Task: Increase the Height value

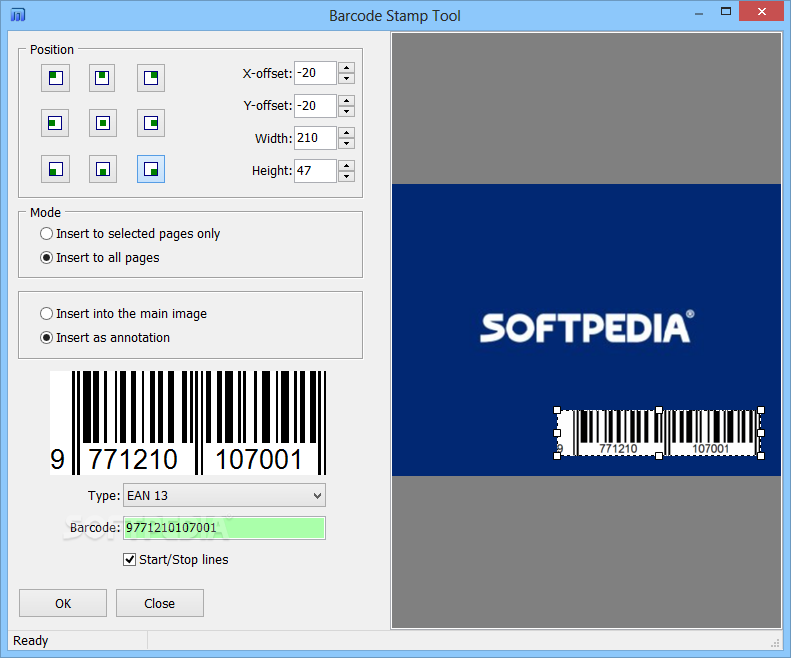Action: (x=346, y=166)
